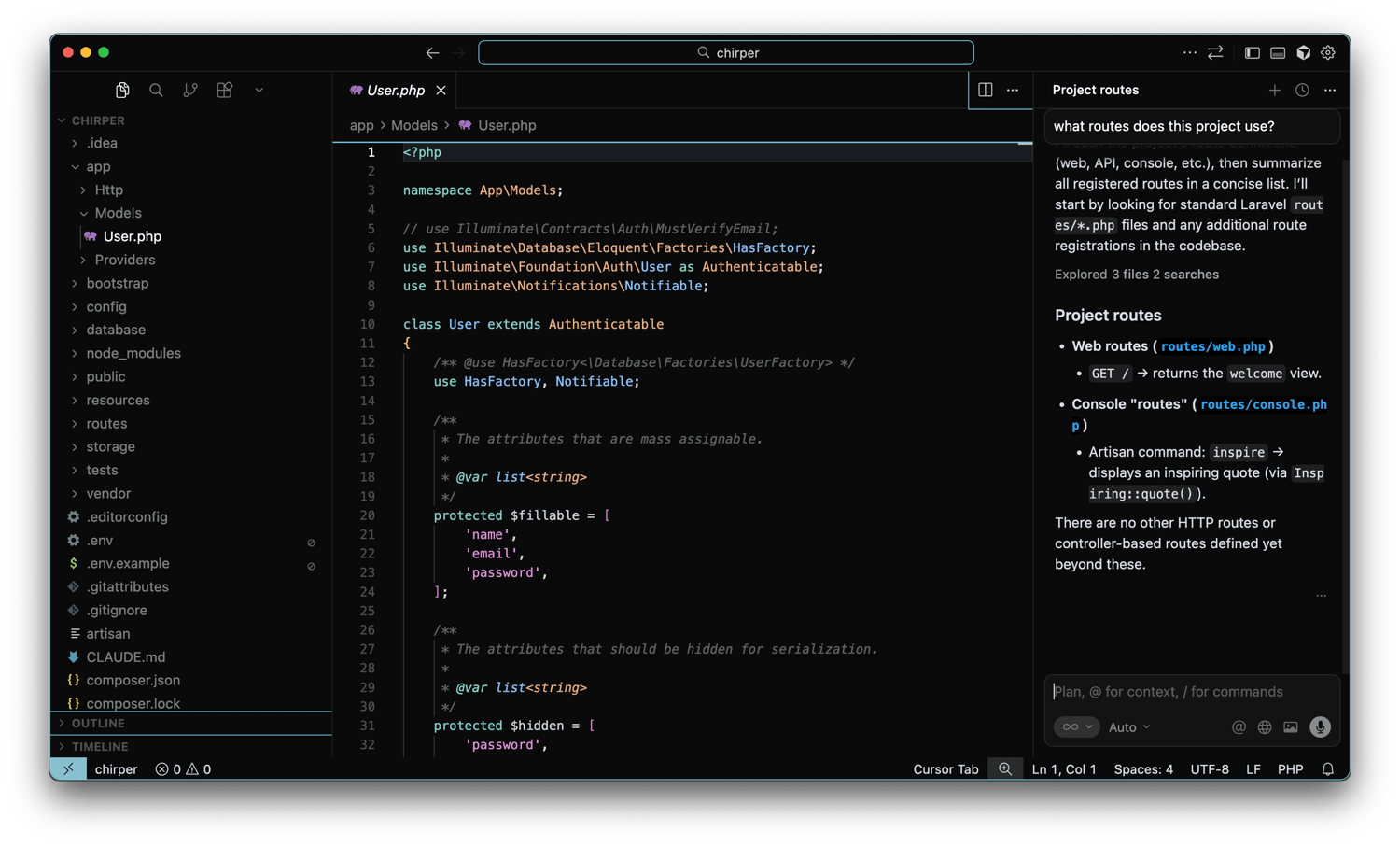Select the Project routes chat tab
1400x846 pixels.
click(x=1096, y=90)
